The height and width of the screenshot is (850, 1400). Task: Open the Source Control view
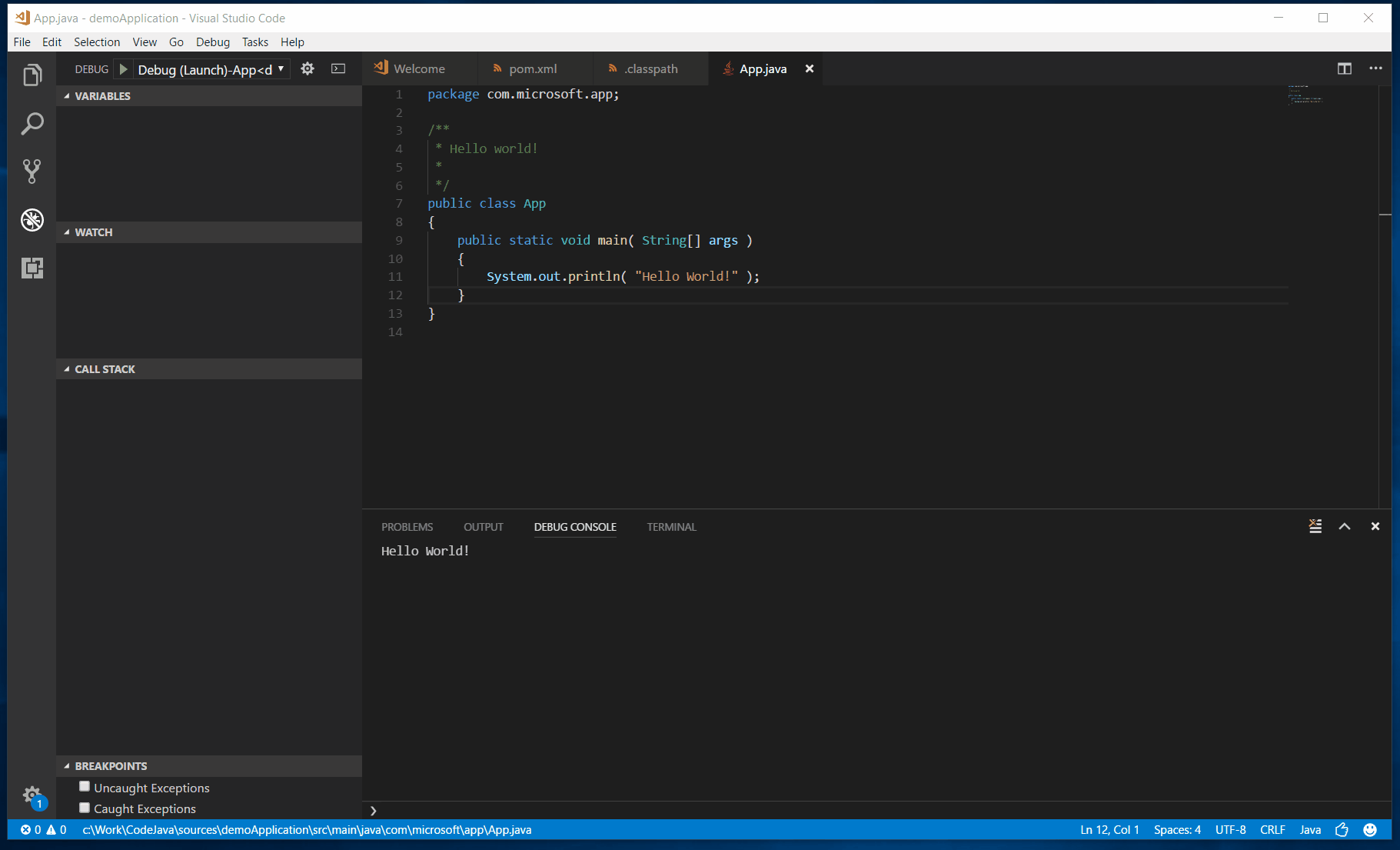tap(32, 172)
